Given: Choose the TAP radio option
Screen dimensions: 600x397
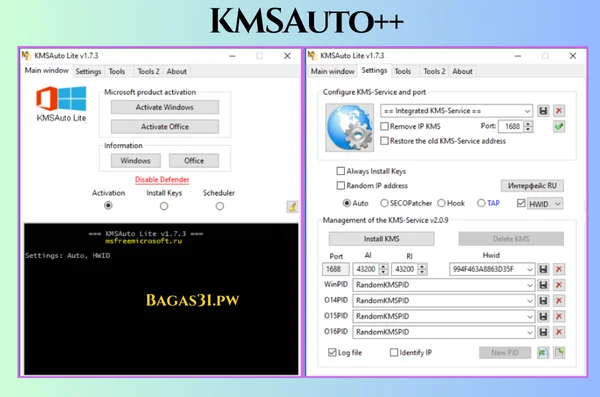Looking at the screenshot, I should (x=481, y=203).
